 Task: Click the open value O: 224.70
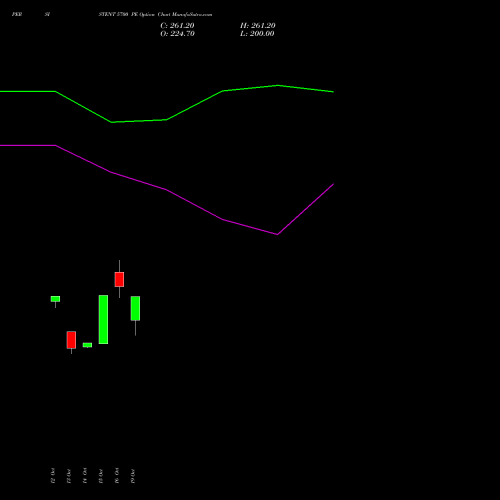pyautogui.click(x=177, y=34)
